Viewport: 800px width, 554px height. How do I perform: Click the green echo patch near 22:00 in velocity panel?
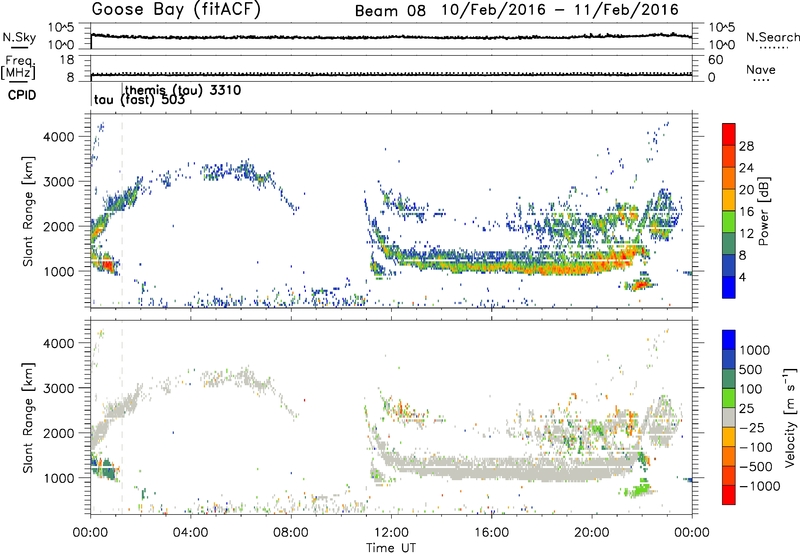point(639,489)
